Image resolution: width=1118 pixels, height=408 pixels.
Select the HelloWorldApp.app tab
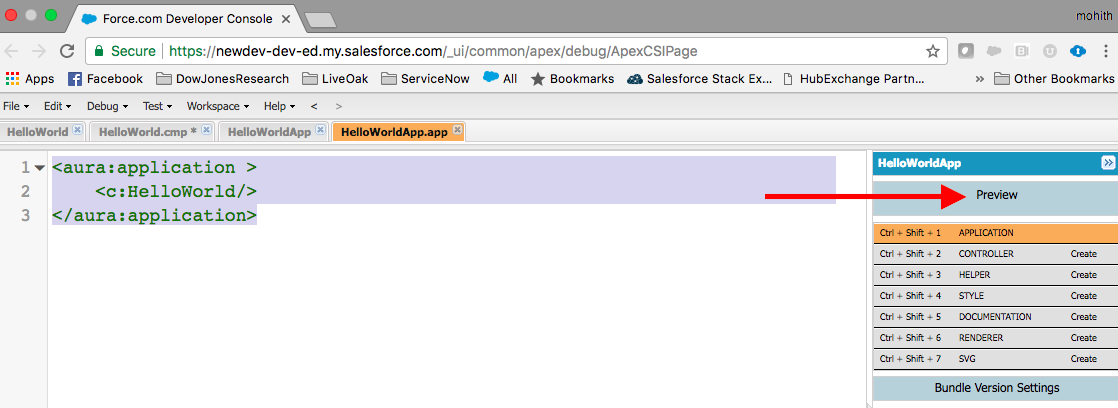pyautogui.click(x=394, y=131)
